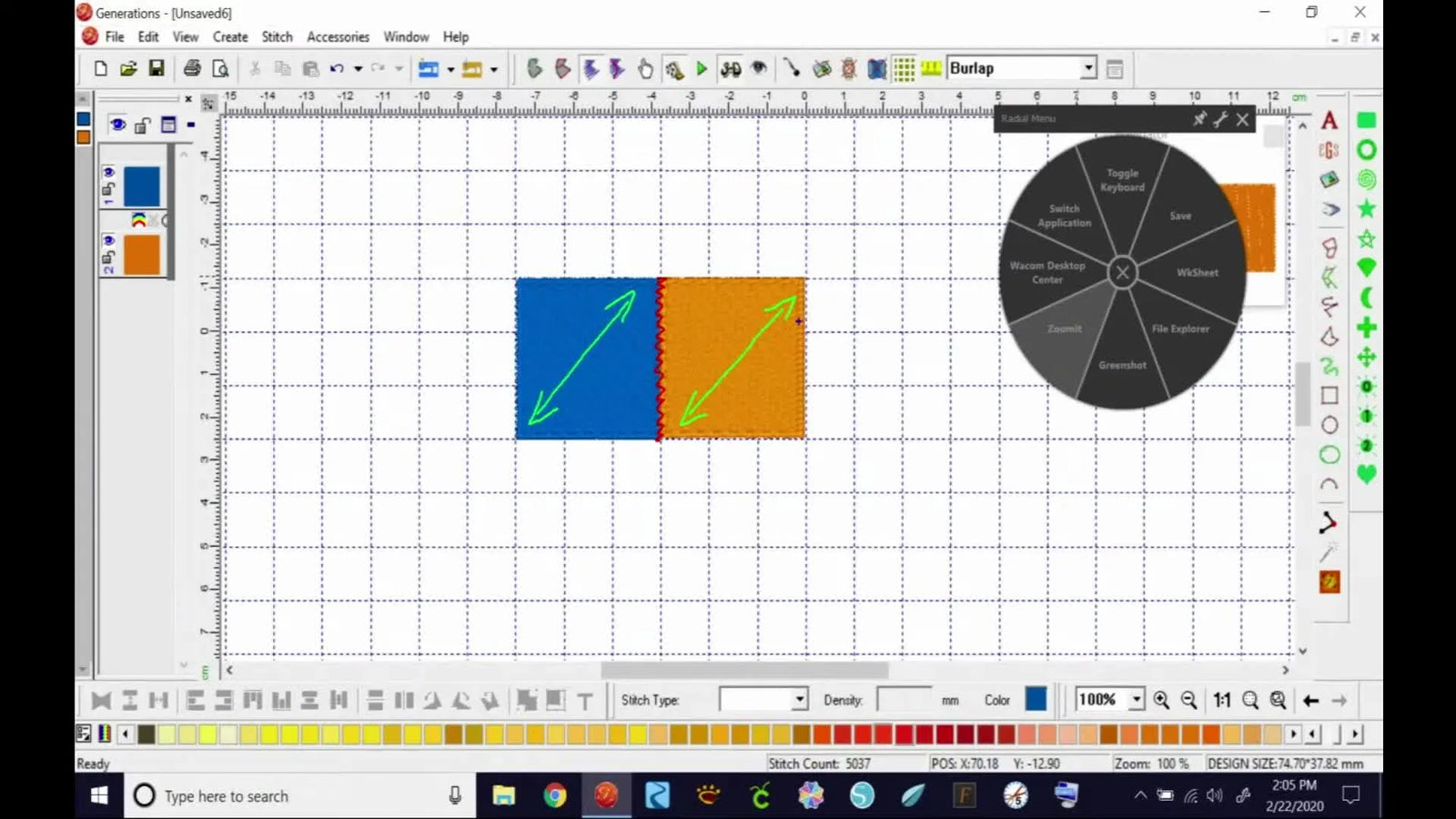Screen dimensions: 1456x819
Task: Choose the green star shape tool
Action: [x=1366, y=208]
